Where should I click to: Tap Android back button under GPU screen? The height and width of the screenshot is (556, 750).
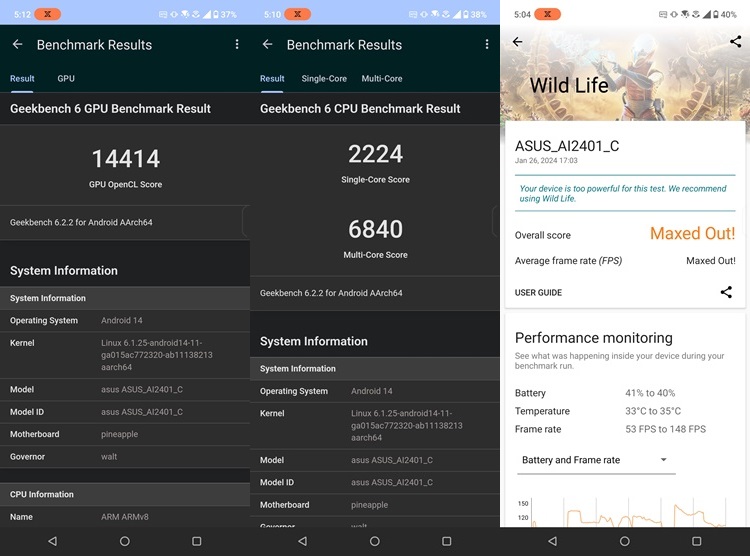click(x=53, y=541)
